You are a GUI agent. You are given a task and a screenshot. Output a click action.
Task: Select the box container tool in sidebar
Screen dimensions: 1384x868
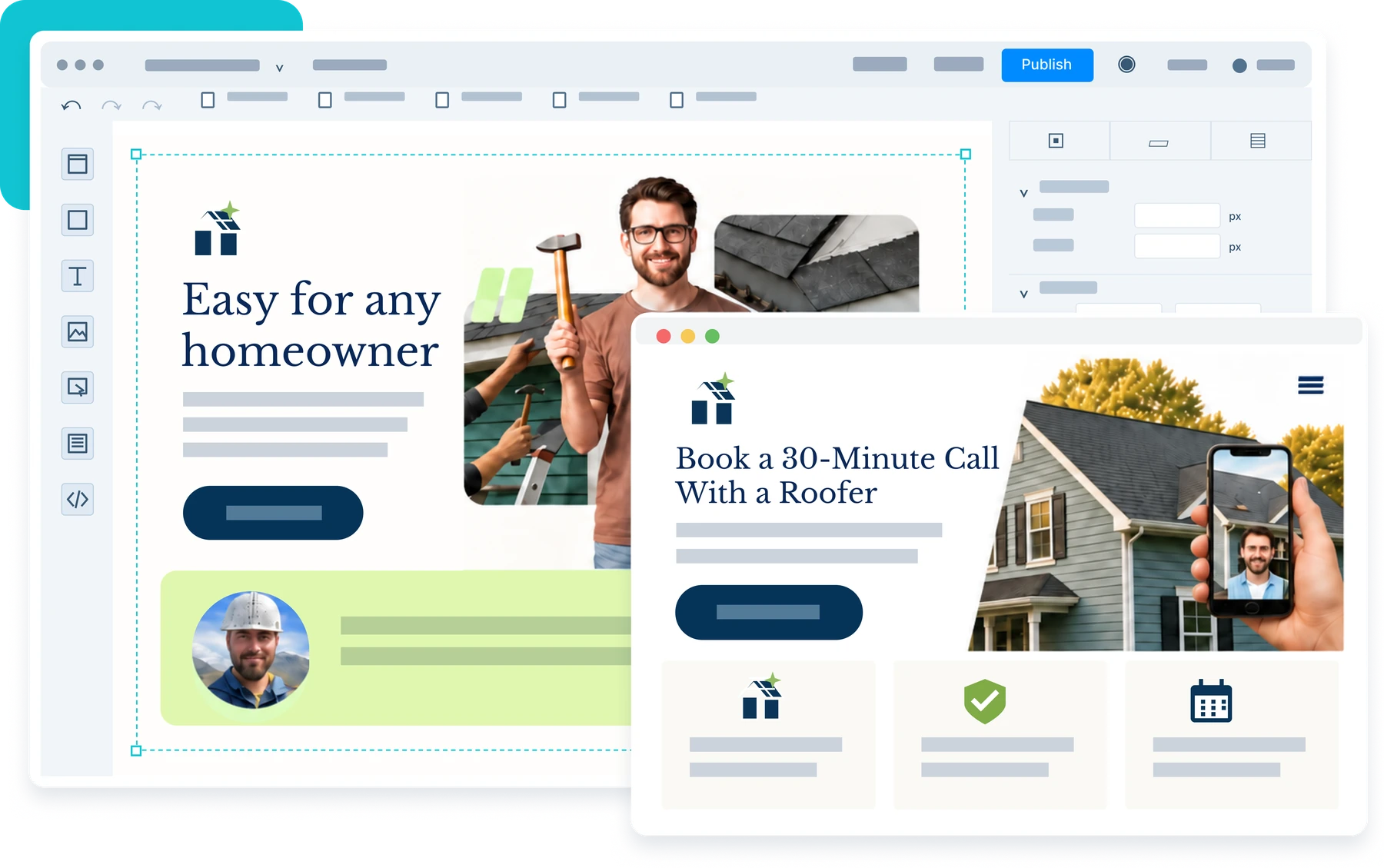click(78, 220)
